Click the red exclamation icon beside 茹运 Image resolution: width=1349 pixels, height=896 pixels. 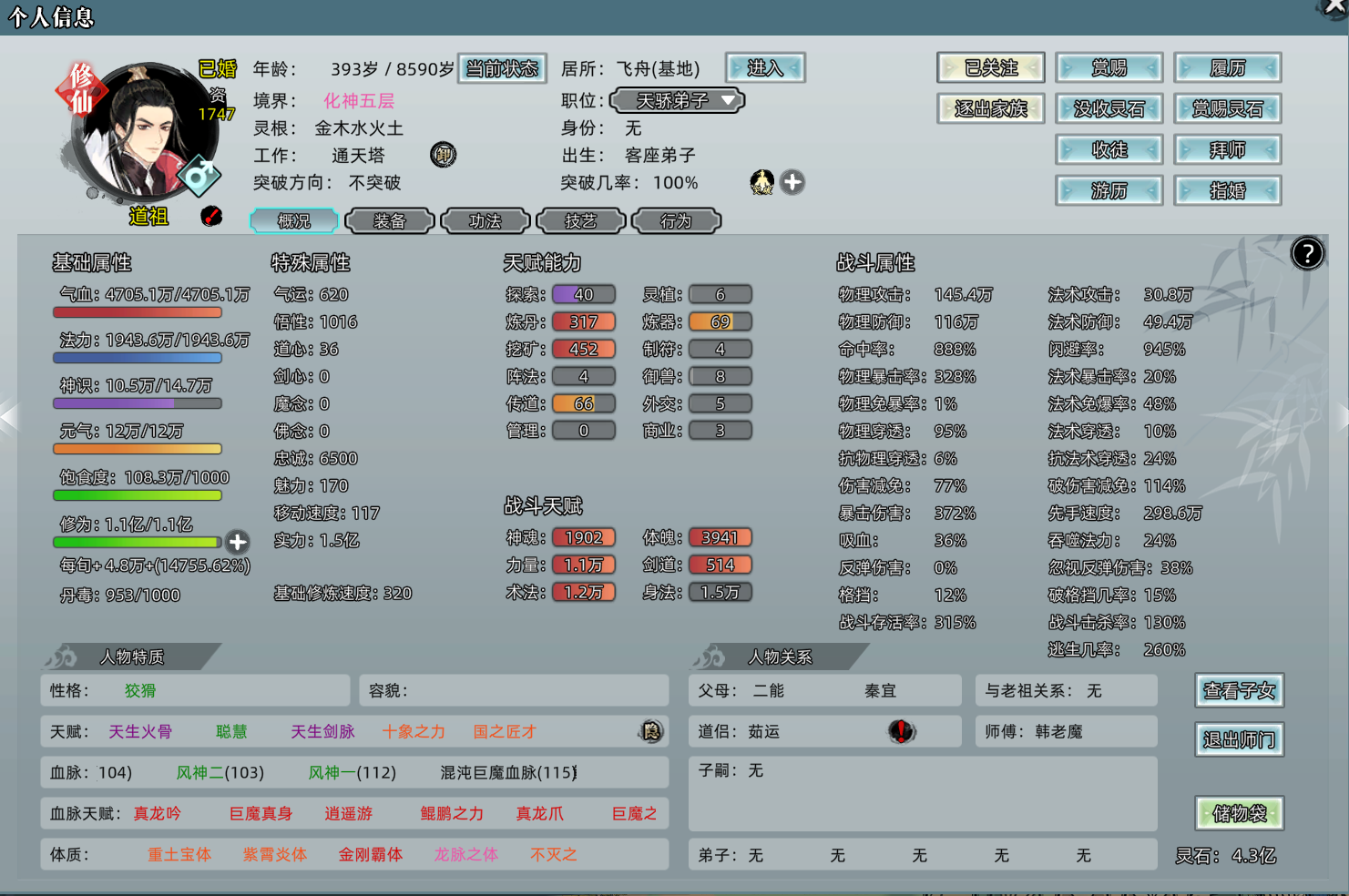(901, 731)
